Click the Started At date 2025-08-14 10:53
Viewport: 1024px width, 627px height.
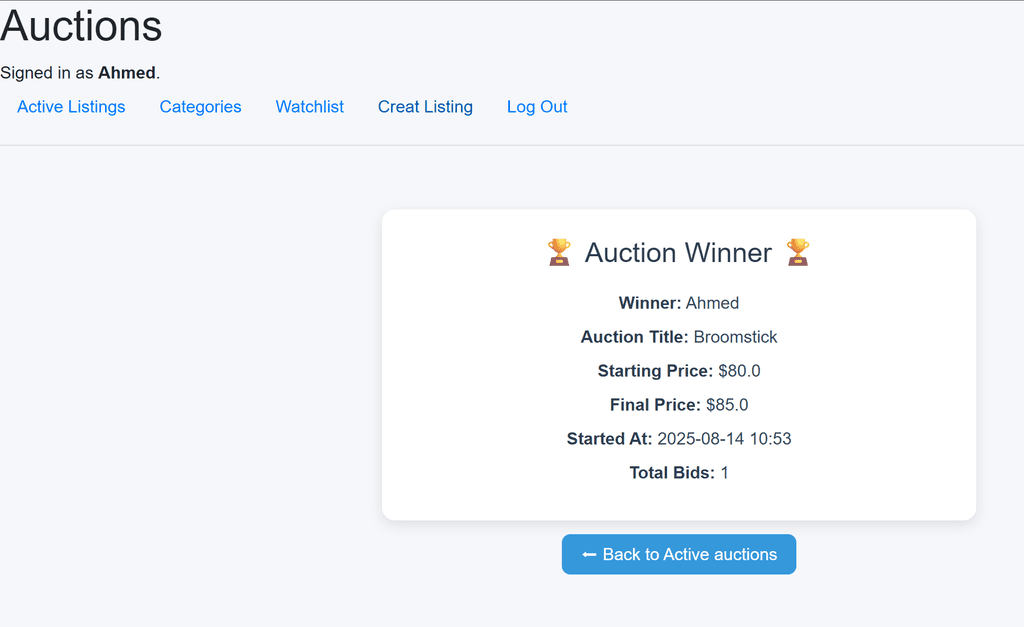coord(724,439)
